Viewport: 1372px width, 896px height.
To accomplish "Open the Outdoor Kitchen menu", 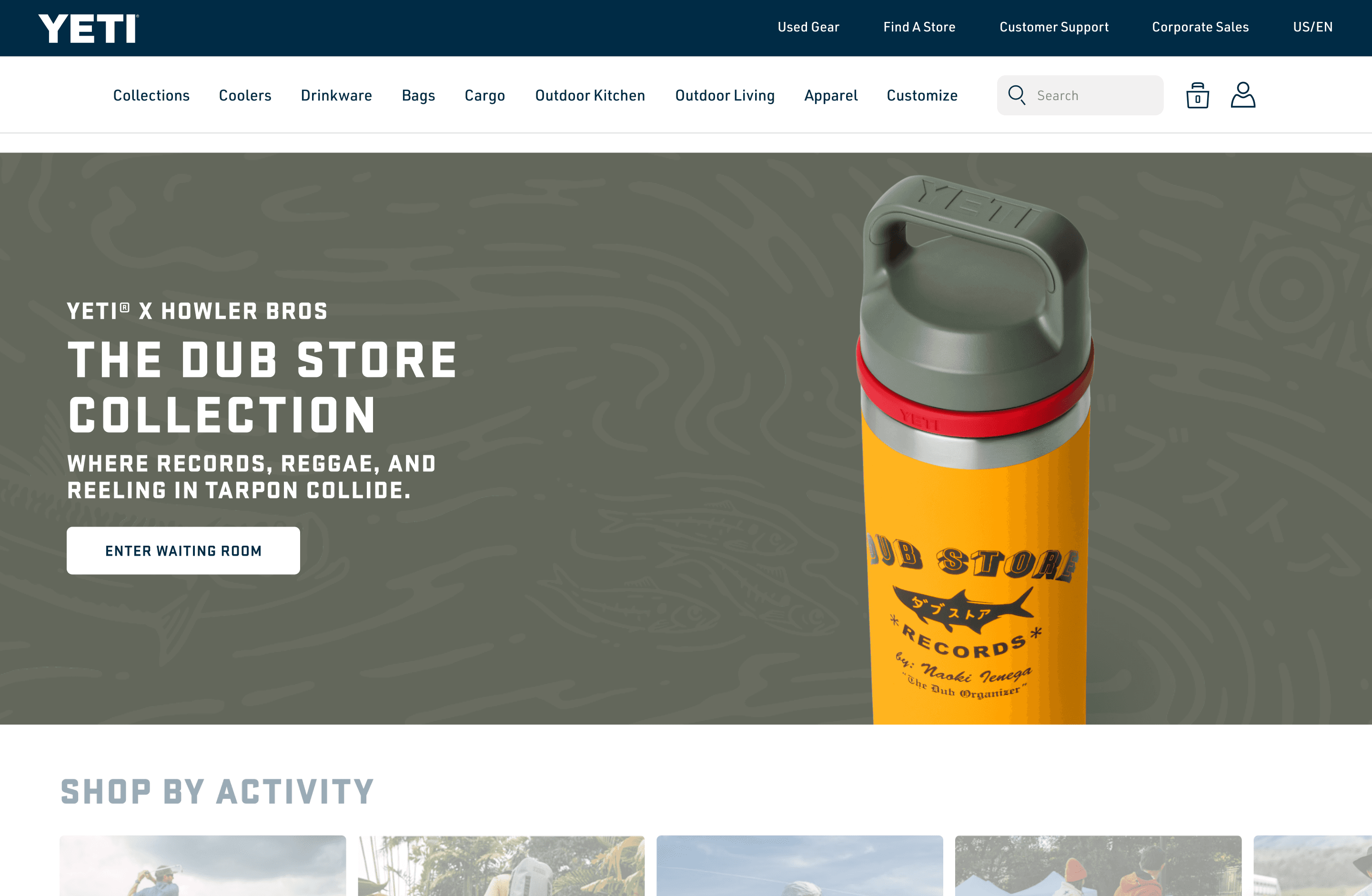I will [x=590, y=95].
